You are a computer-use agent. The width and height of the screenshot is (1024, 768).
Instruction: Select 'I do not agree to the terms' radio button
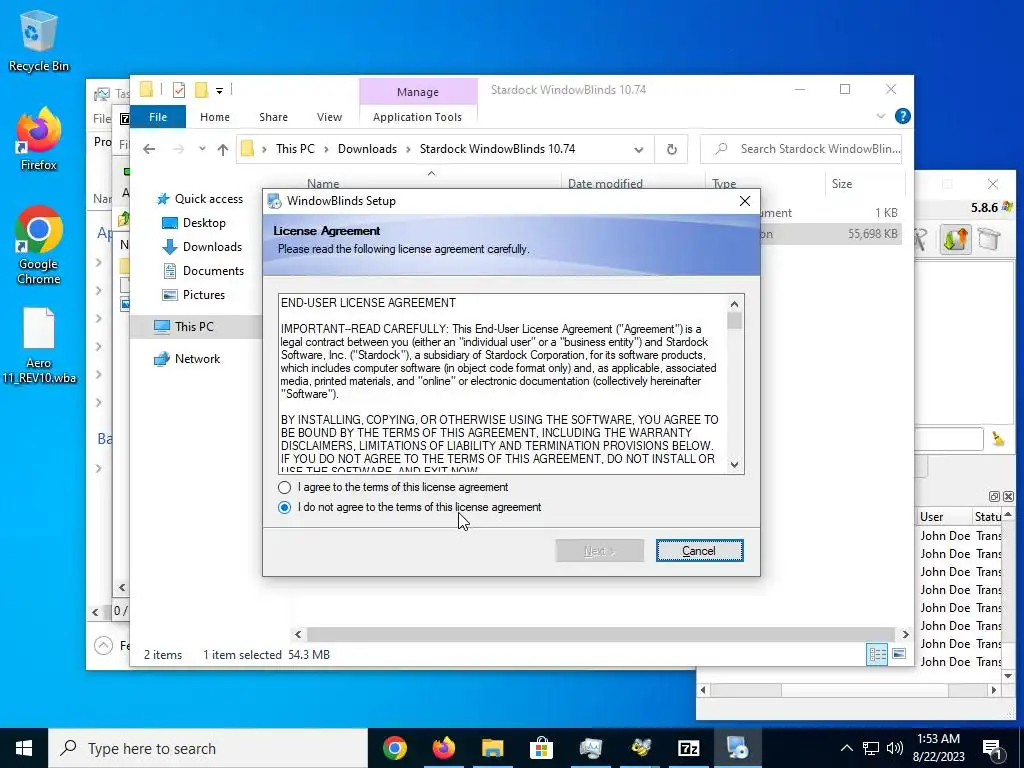(x=284, y=507)
